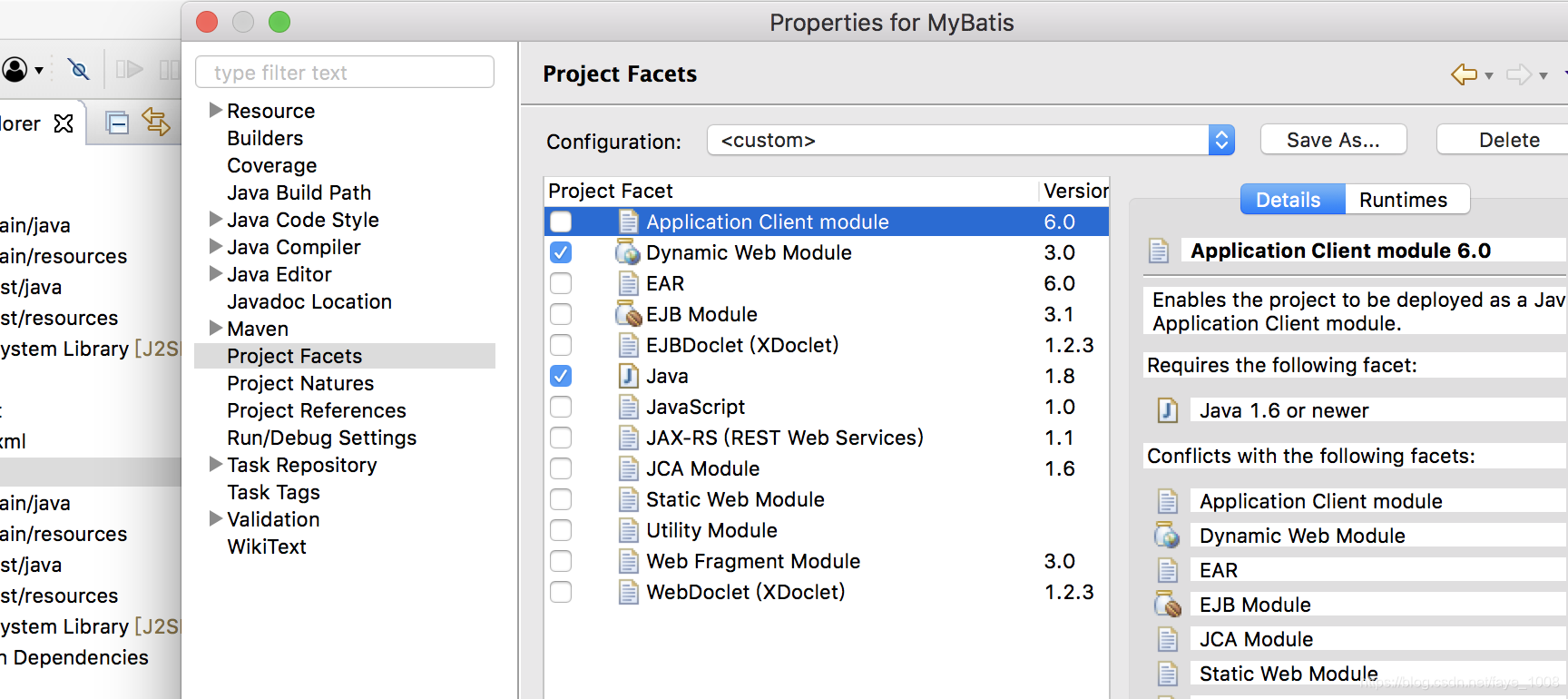This screenshot has width=1568, height=699.
Task: Expand the Validation tree node
Action: click(x=215, y=518)
